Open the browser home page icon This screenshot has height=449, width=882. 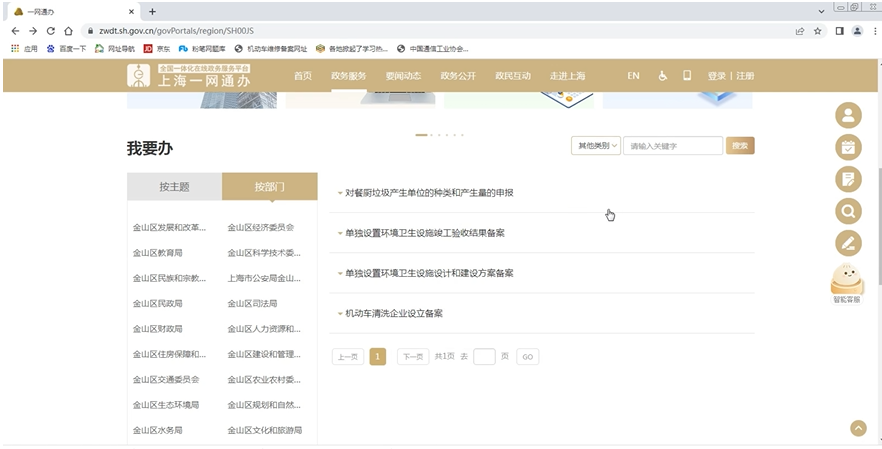coord(68,31)
